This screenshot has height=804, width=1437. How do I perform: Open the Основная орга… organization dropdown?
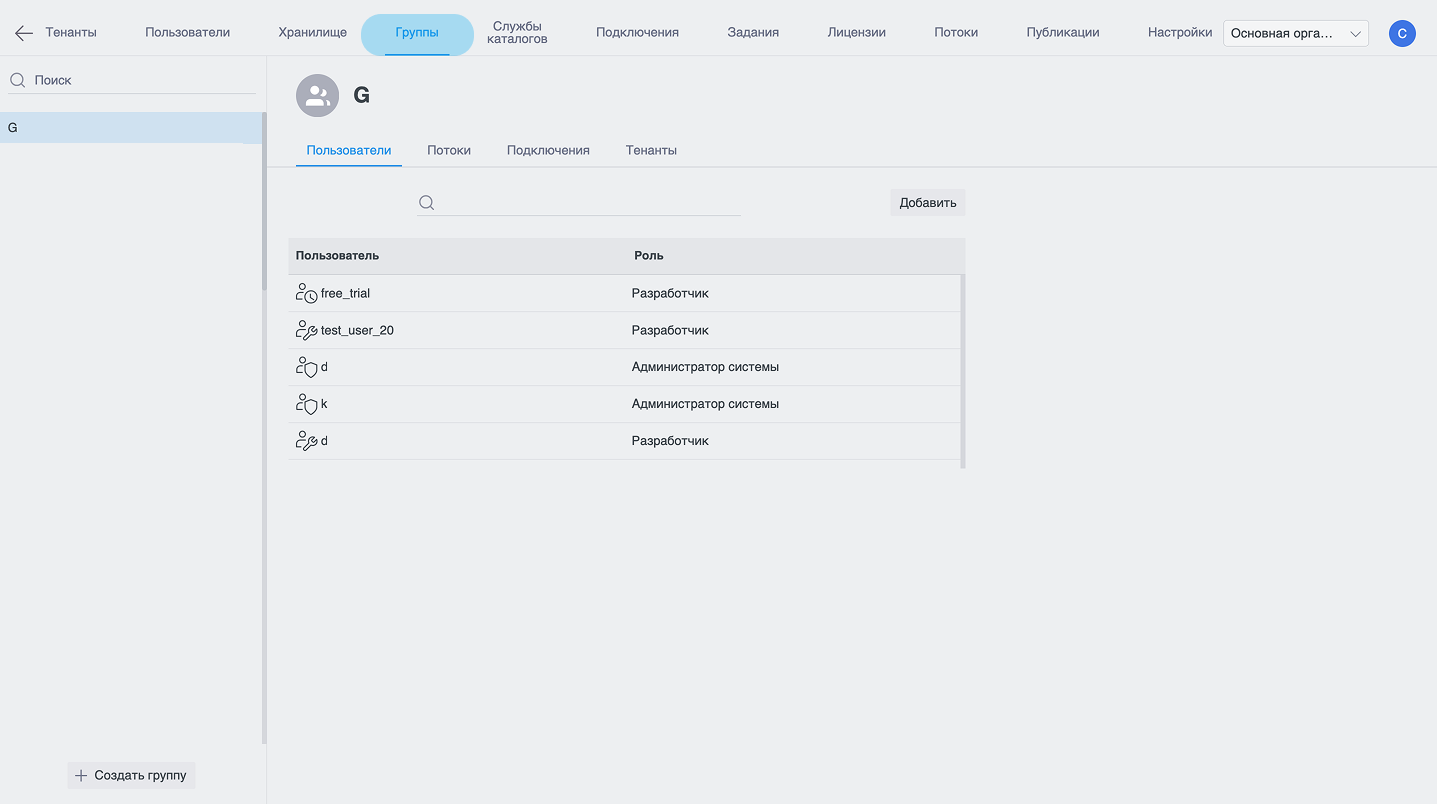click(x=1296, y=34)
